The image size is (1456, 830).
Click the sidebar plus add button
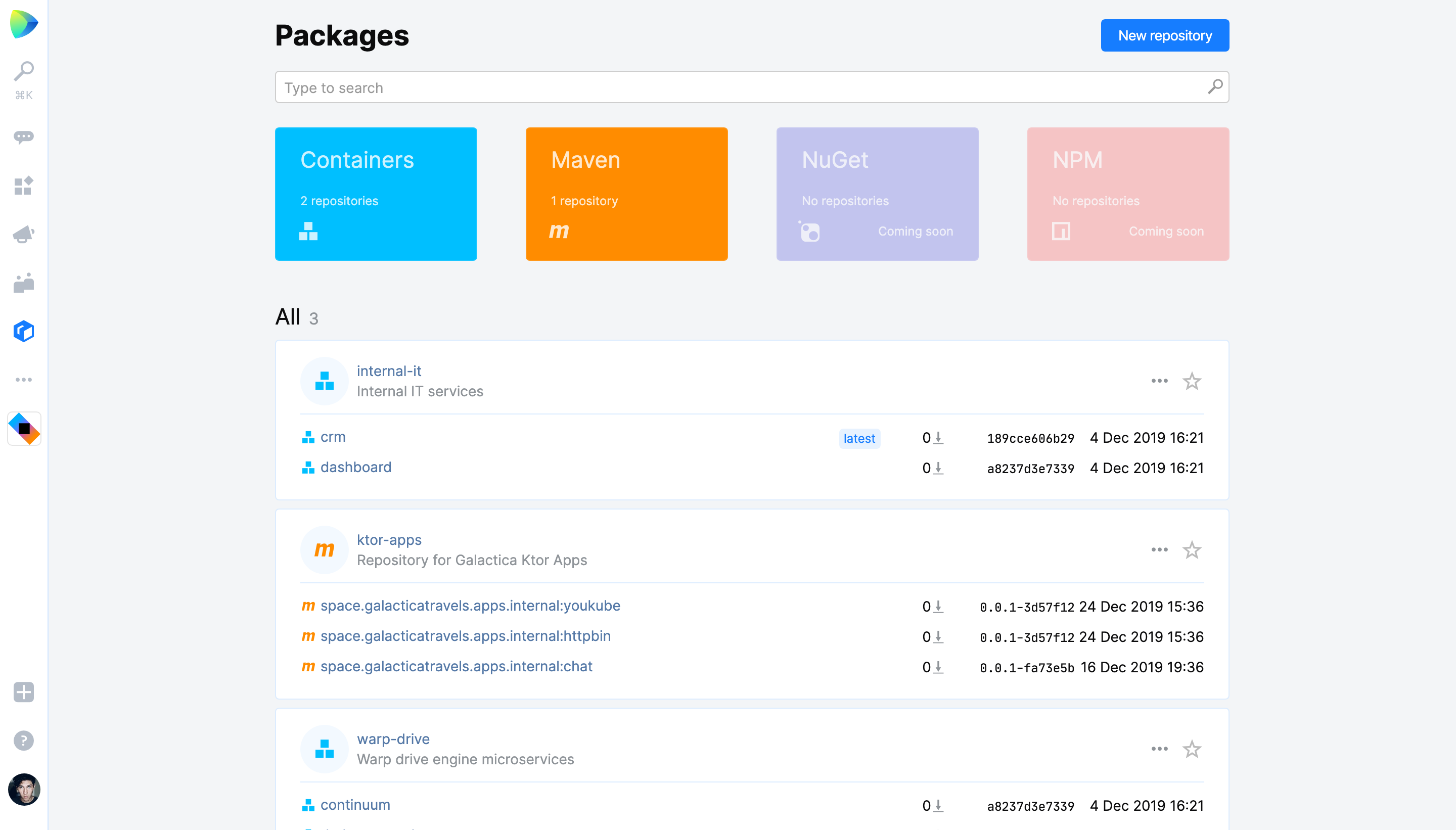click(24, 692)
